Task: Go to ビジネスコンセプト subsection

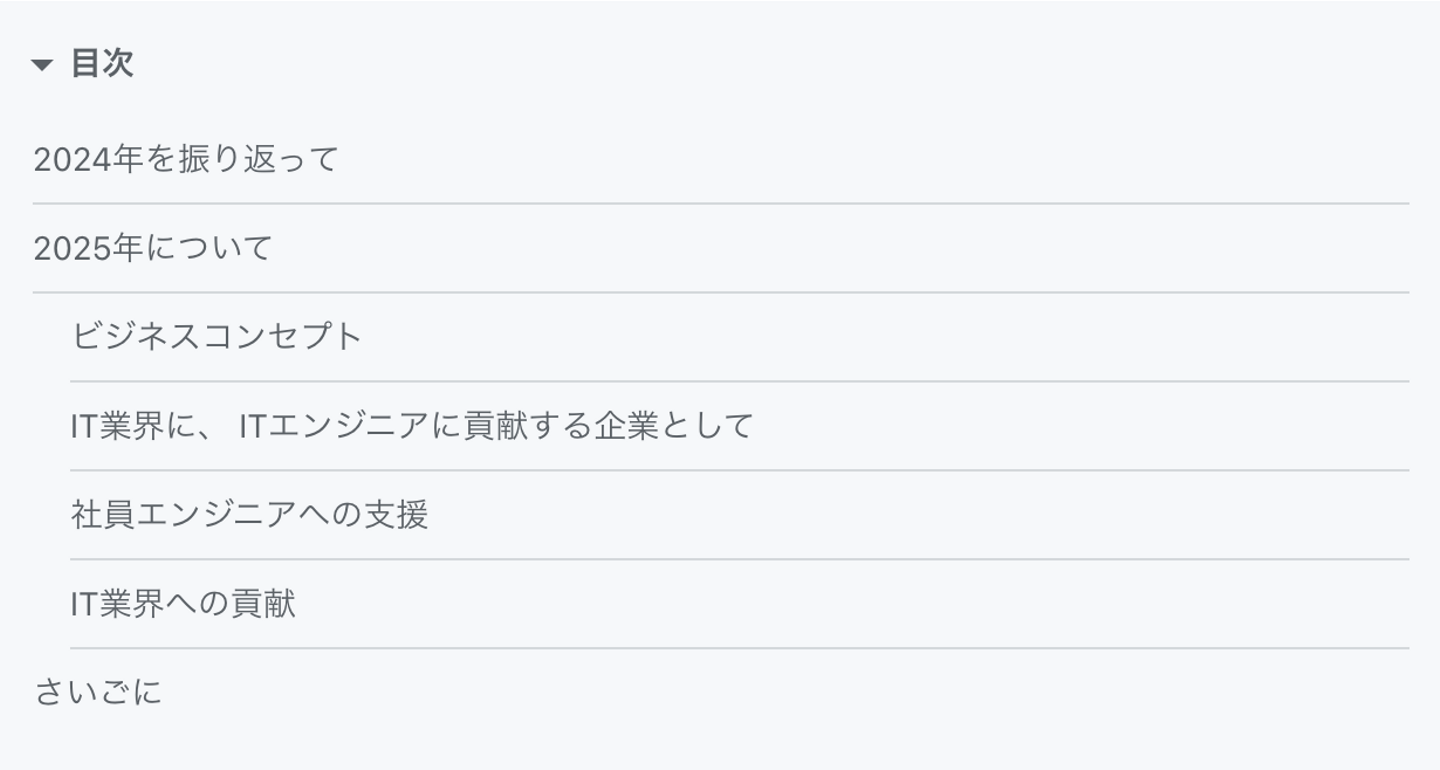Action: [x=216, y=337]
